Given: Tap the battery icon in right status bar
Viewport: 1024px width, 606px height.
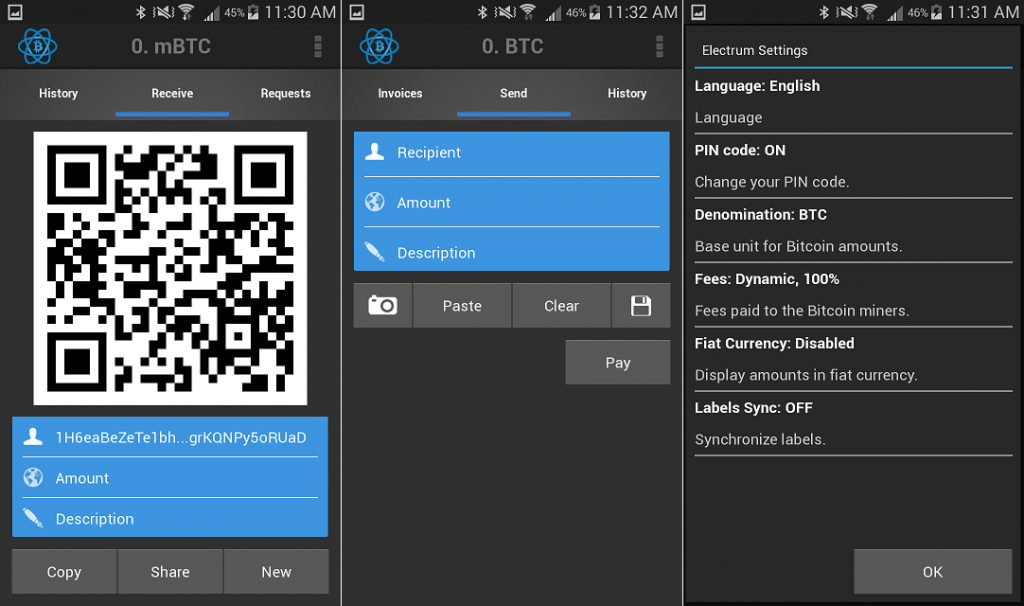Looking at the screenshot, I should click(936, 12).
